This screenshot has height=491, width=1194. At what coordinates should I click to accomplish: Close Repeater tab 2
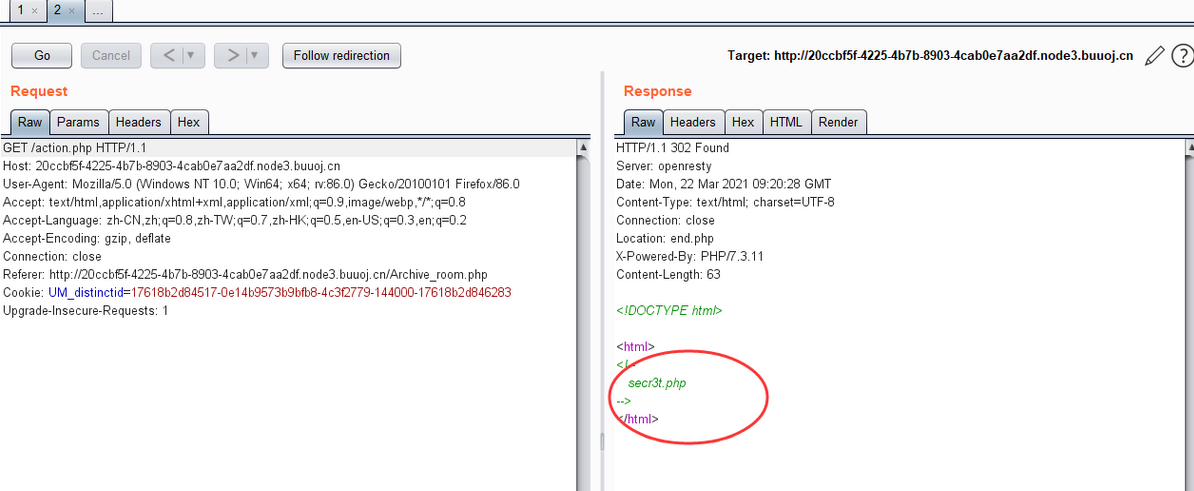coord(72,10)
